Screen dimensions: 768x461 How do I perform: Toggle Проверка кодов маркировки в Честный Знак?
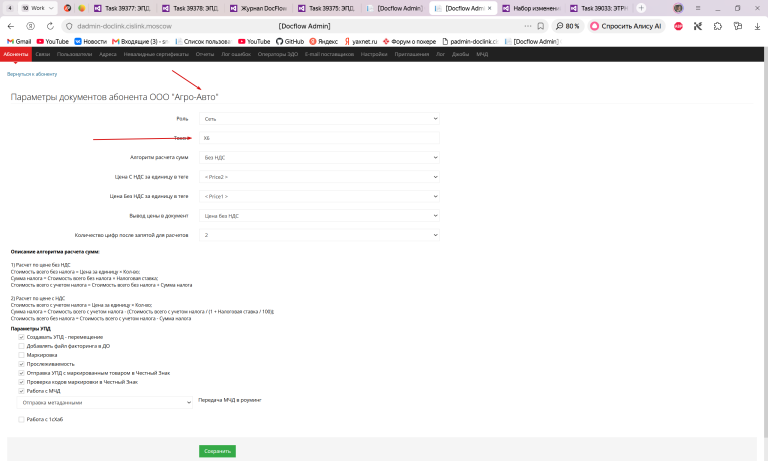click(x=21, y=382)
